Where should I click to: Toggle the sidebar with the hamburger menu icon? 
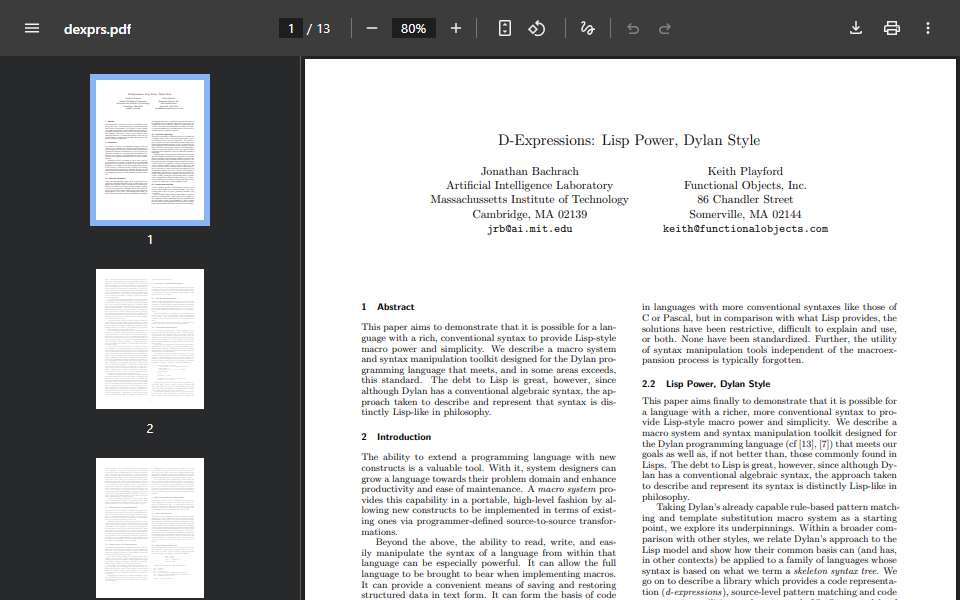coord(32,28)
